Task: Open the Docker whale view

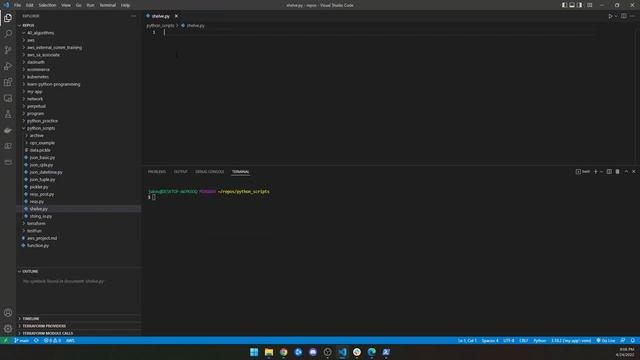Action: (x=8, y=130)
